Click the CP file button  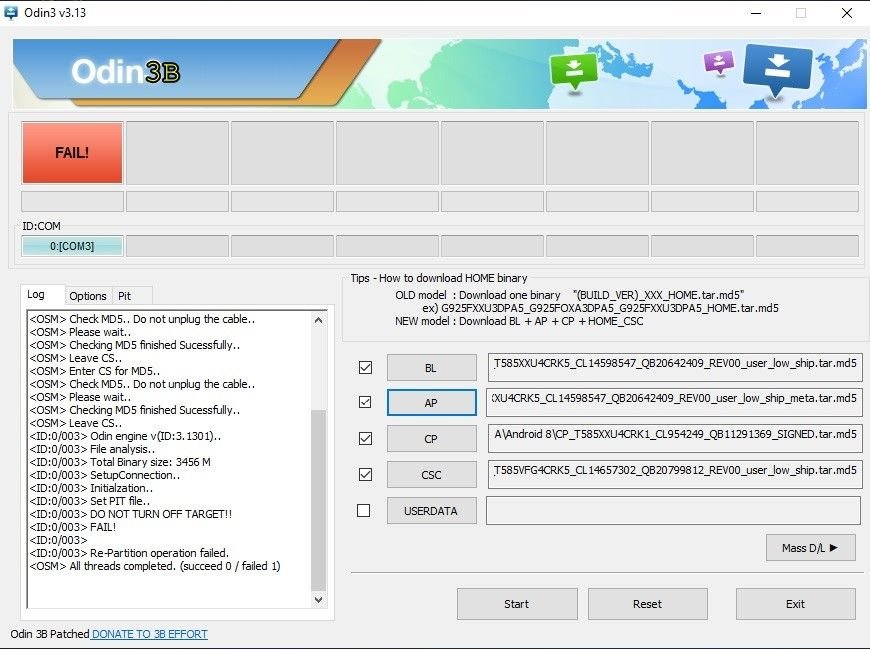[x=431, y=439]
